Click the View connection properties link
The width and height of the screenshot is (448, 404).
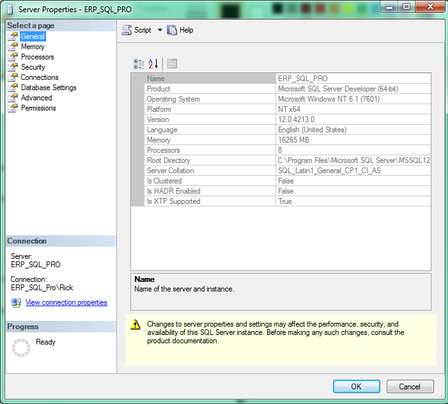[66, 302]
